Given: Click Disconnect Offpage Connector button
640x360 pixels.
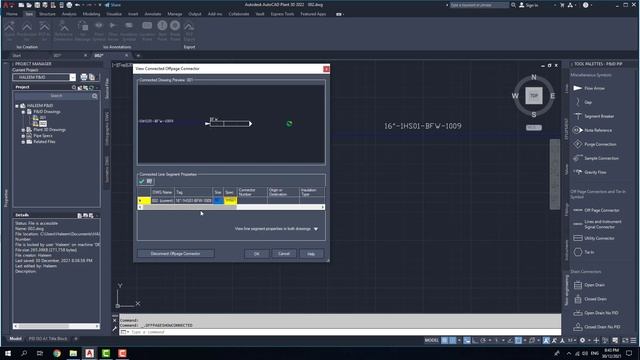Looking at the screenshot, I should pos(176,254).
